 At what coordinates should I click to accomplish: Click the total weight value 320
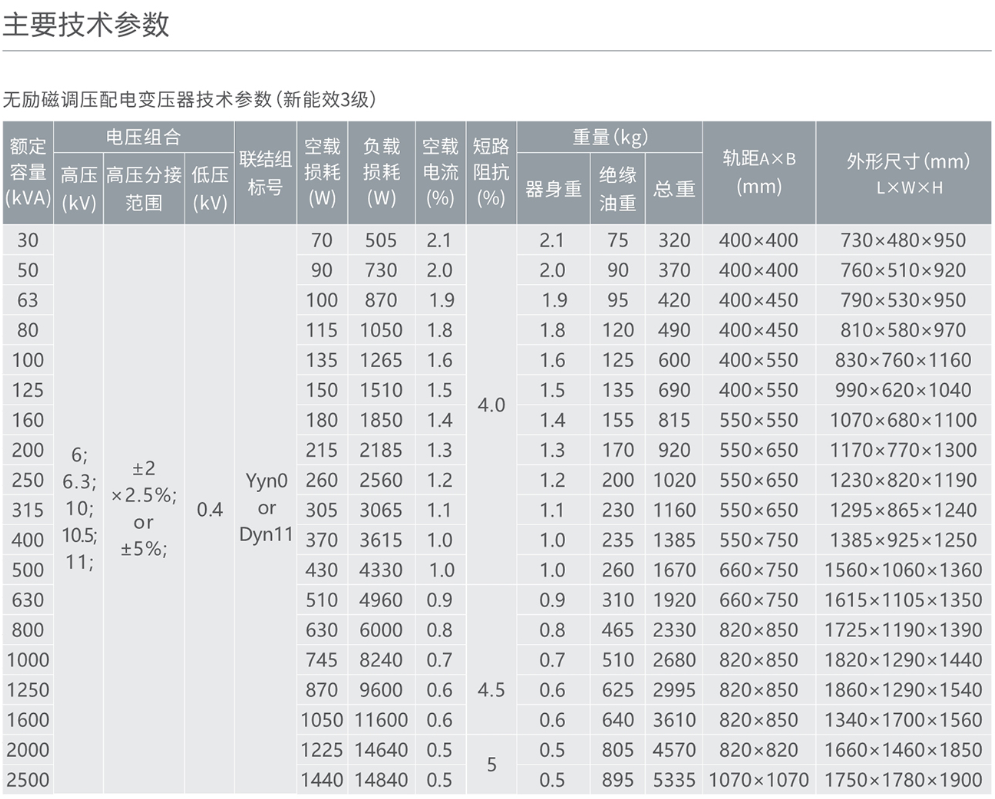click(674, 240)
